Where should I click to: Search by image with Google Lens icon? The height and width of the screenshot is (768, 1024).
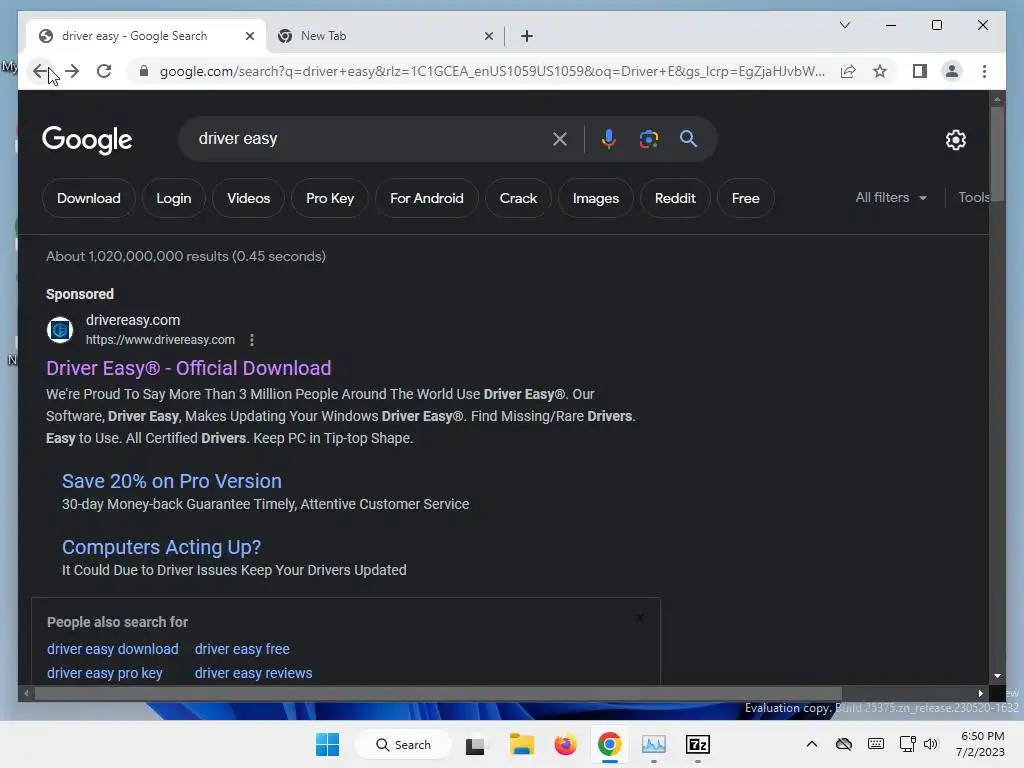[648, 139]
